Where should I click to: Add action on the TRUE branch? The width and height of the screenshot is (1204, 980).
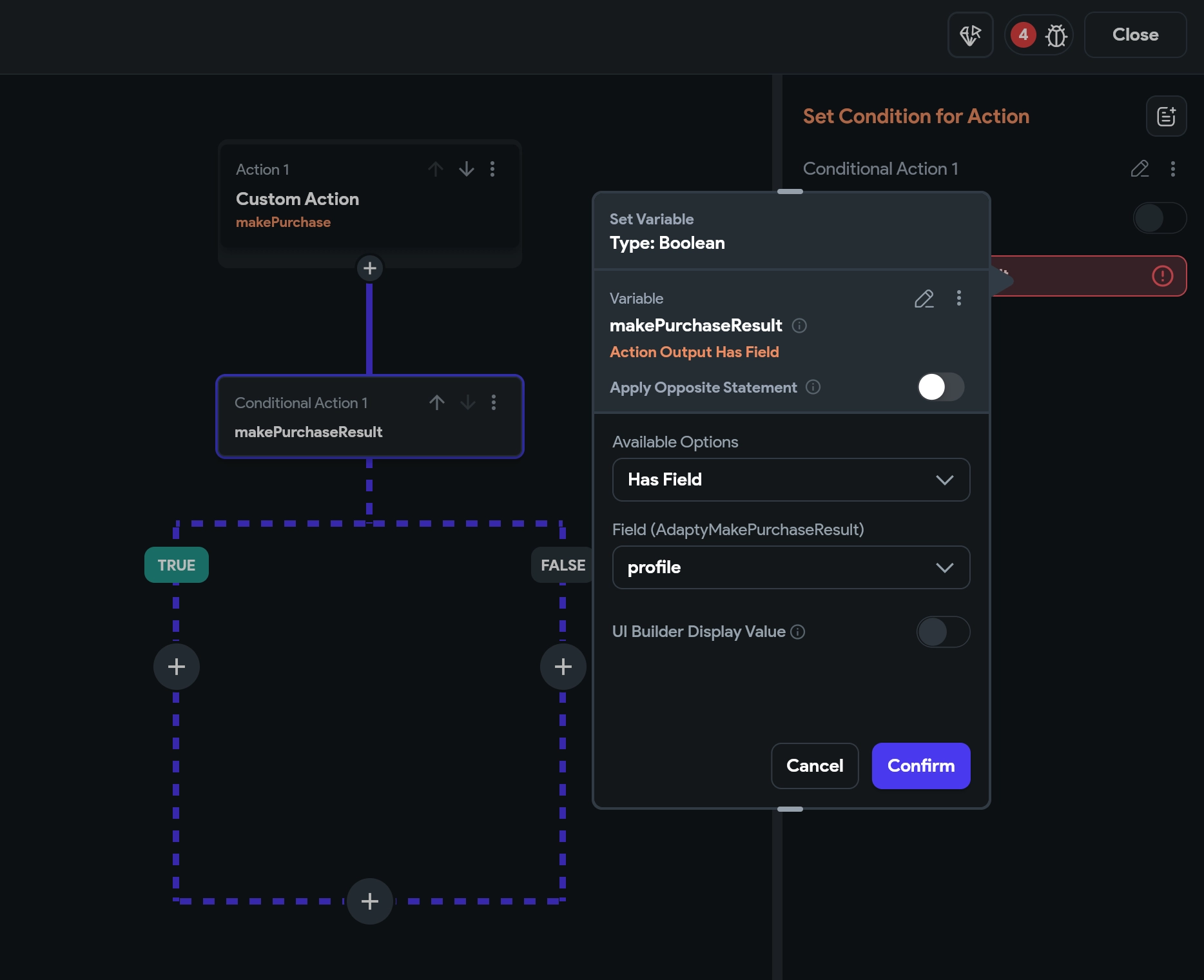coord(177,666)
